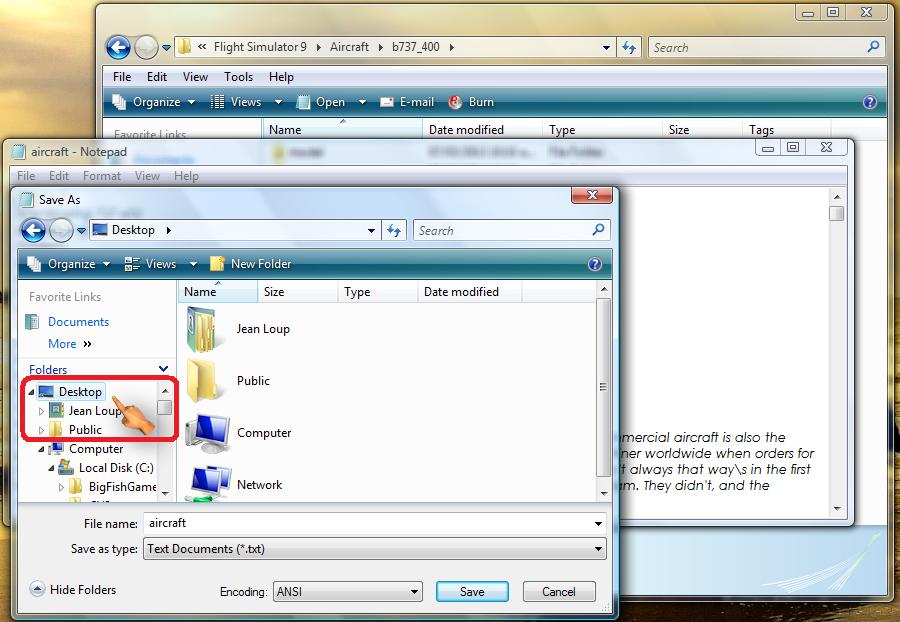The height and width of the screenshot is (622, 900).
Task: Open the Jean Loup folder icon in file list
Action: click(201, 329)
